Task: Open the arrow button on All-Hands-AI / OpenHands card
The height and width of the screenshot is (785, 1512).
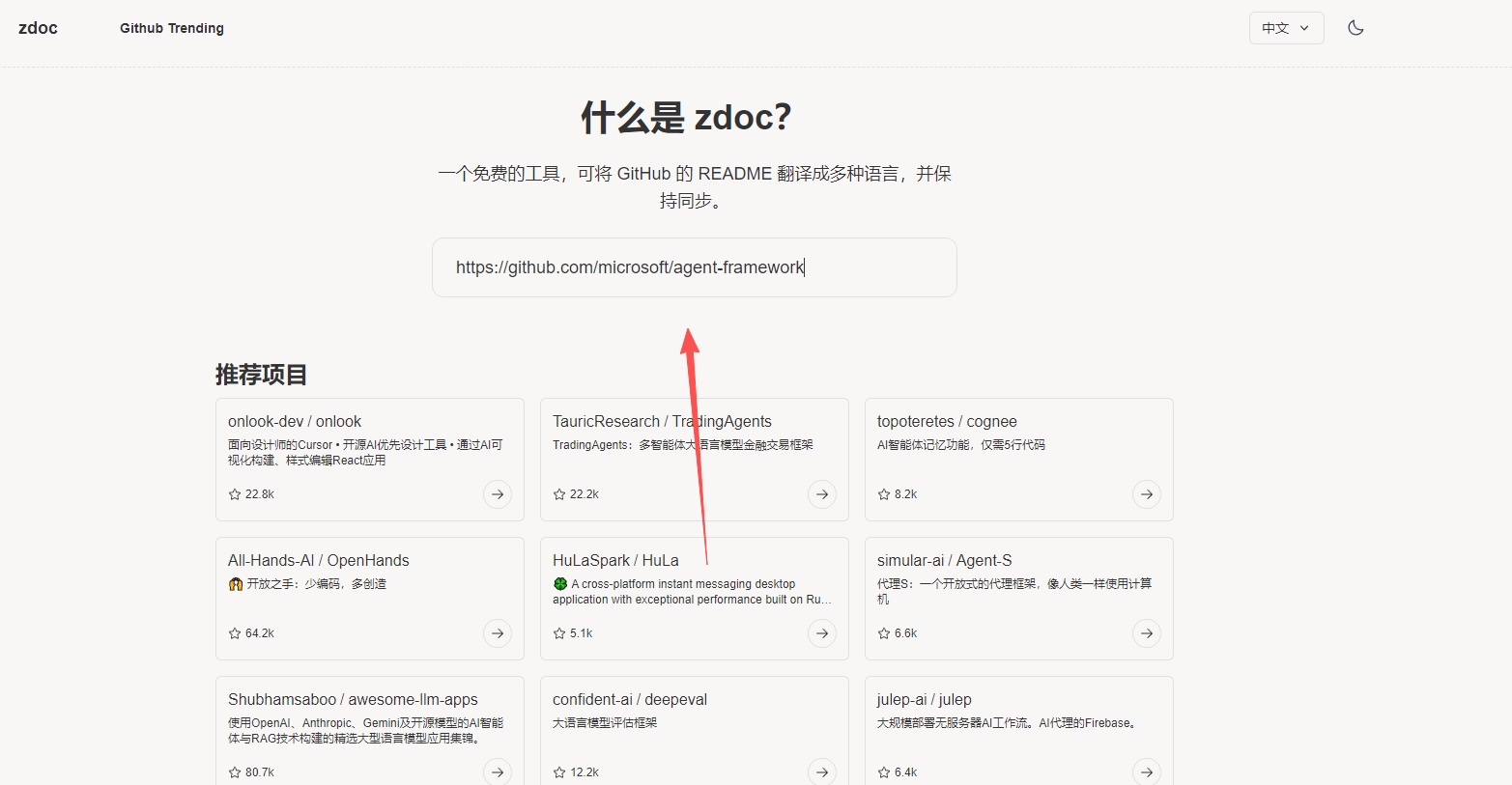Action: pos(498,633)
